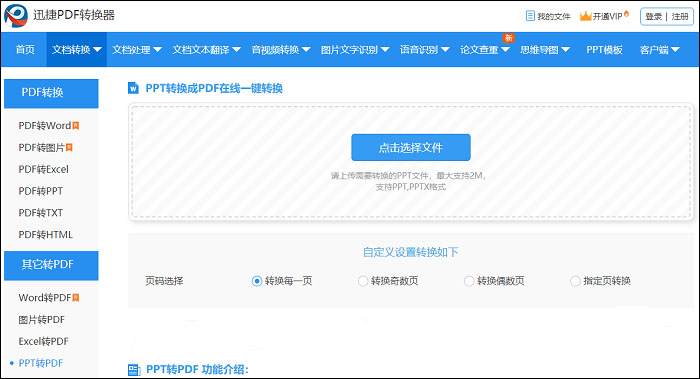Open the 图片文字识别 menu label

(350, 50)
